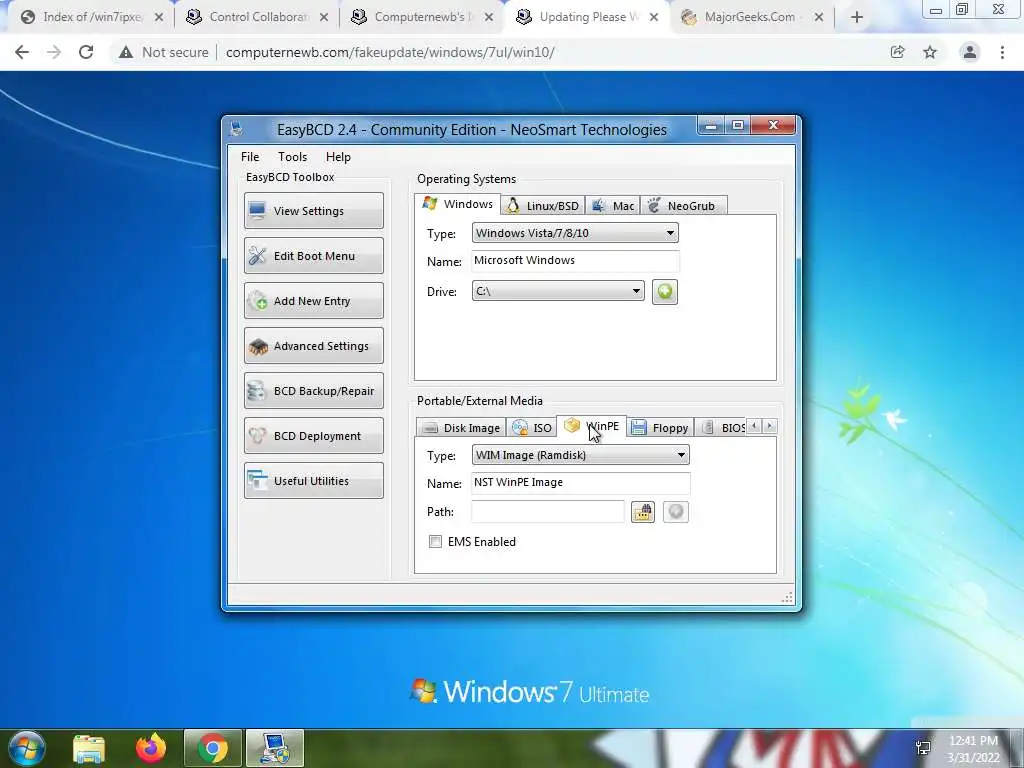Open the Edit Boot Menu section
Image resolution: width=1024 pixels, height=768 pixels.
[x=313, y=255]
